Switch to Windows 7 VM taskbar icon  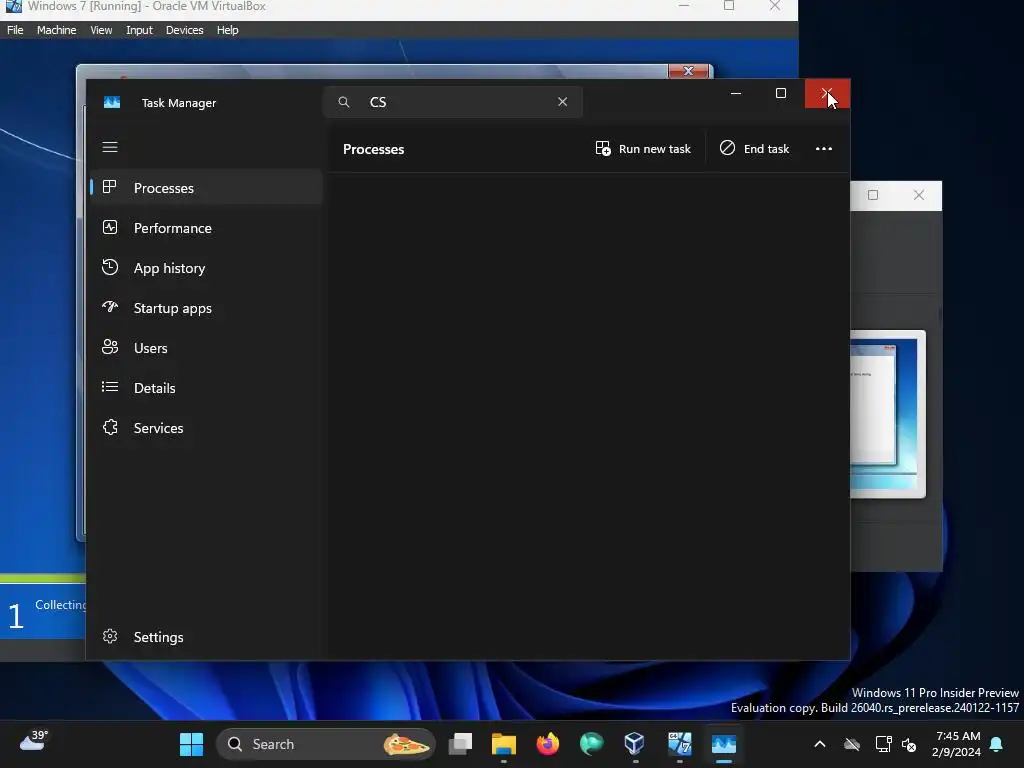tap(679, 744)
